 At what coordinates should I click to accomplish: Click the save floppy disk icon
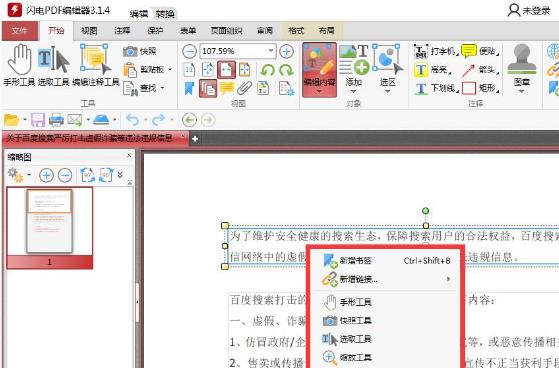pyautogui.click(x=37, y=120)
